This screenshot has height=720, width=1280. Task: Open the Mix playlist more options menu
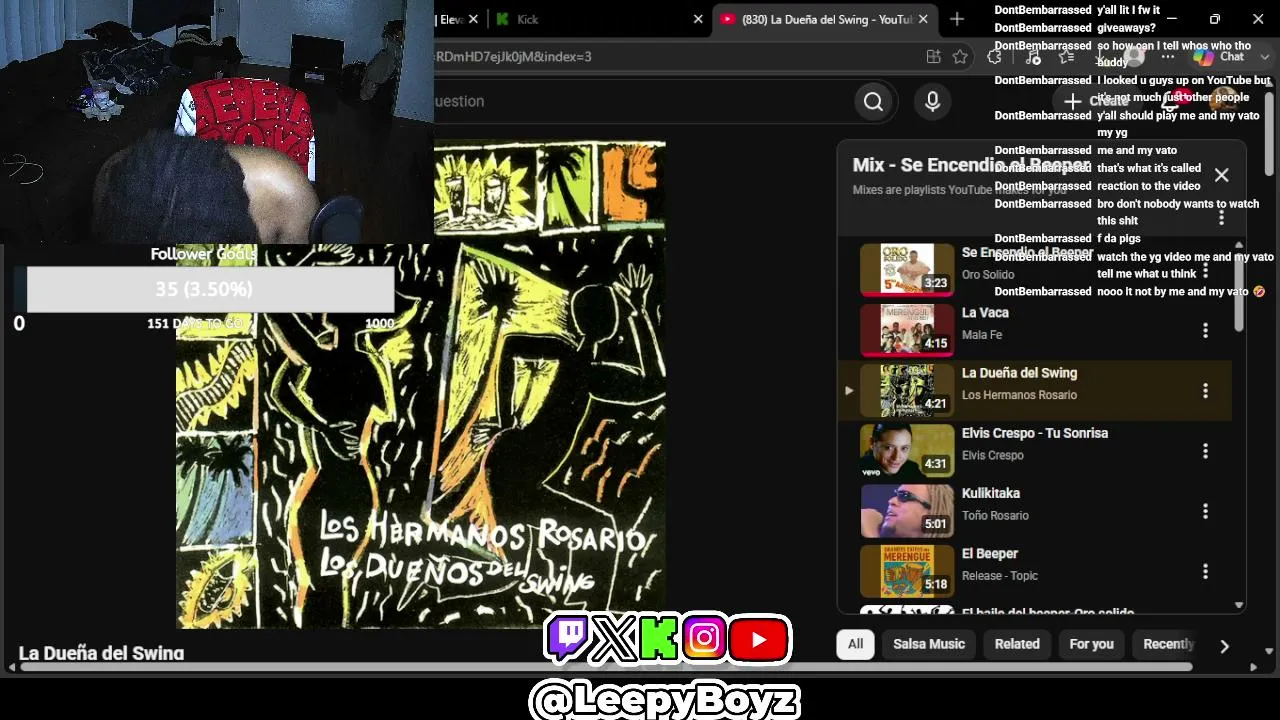tap(1221, 217)
